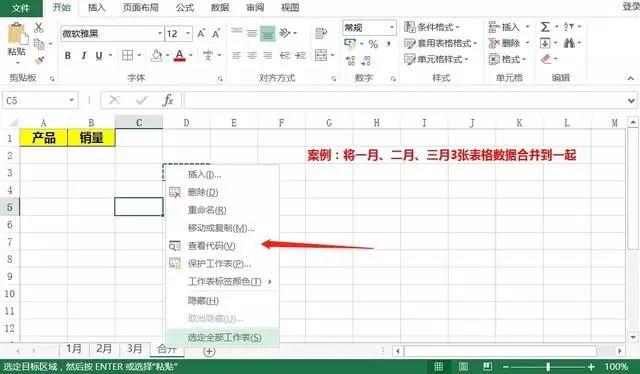The image size is (640, 374).
Task: Click Find binoculars icon
Action: point(569,43)
